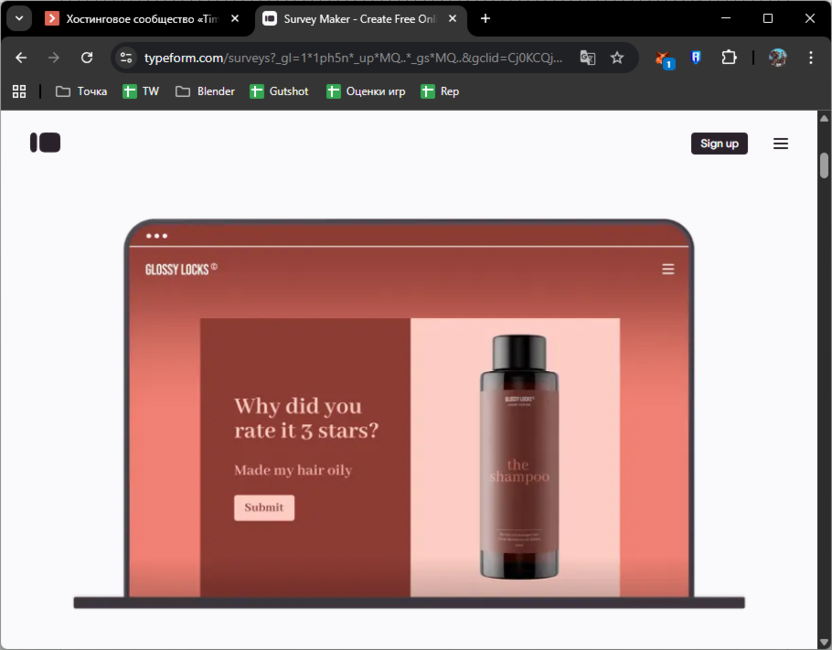Viewport: 832px width, 650px height.
Task: Click the down arrow on the page scrollbar
Action: pos(824,643)
